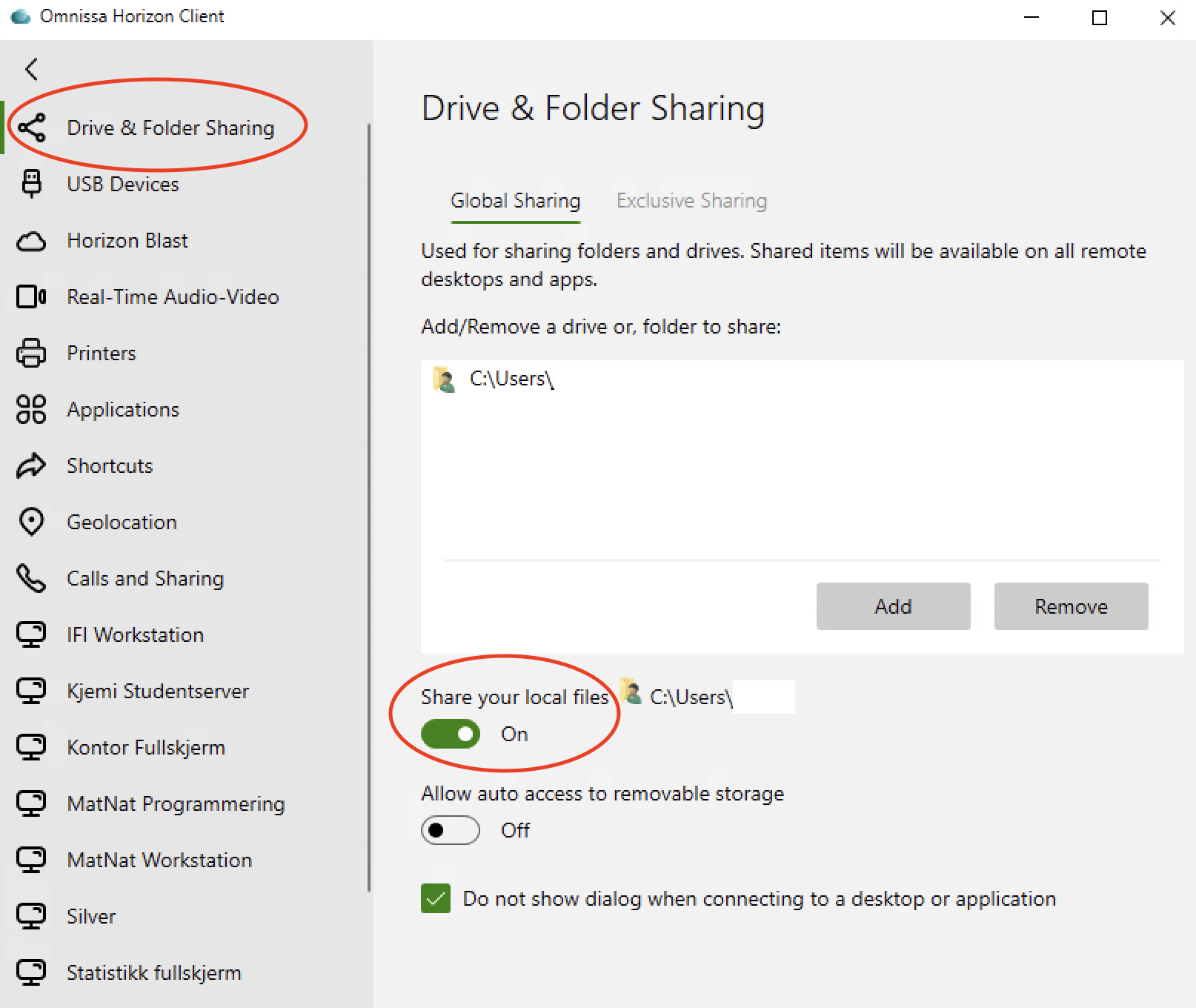1196x1008 pixels.
Task: Open Geolocation pin icon
Action: [31, 522]
